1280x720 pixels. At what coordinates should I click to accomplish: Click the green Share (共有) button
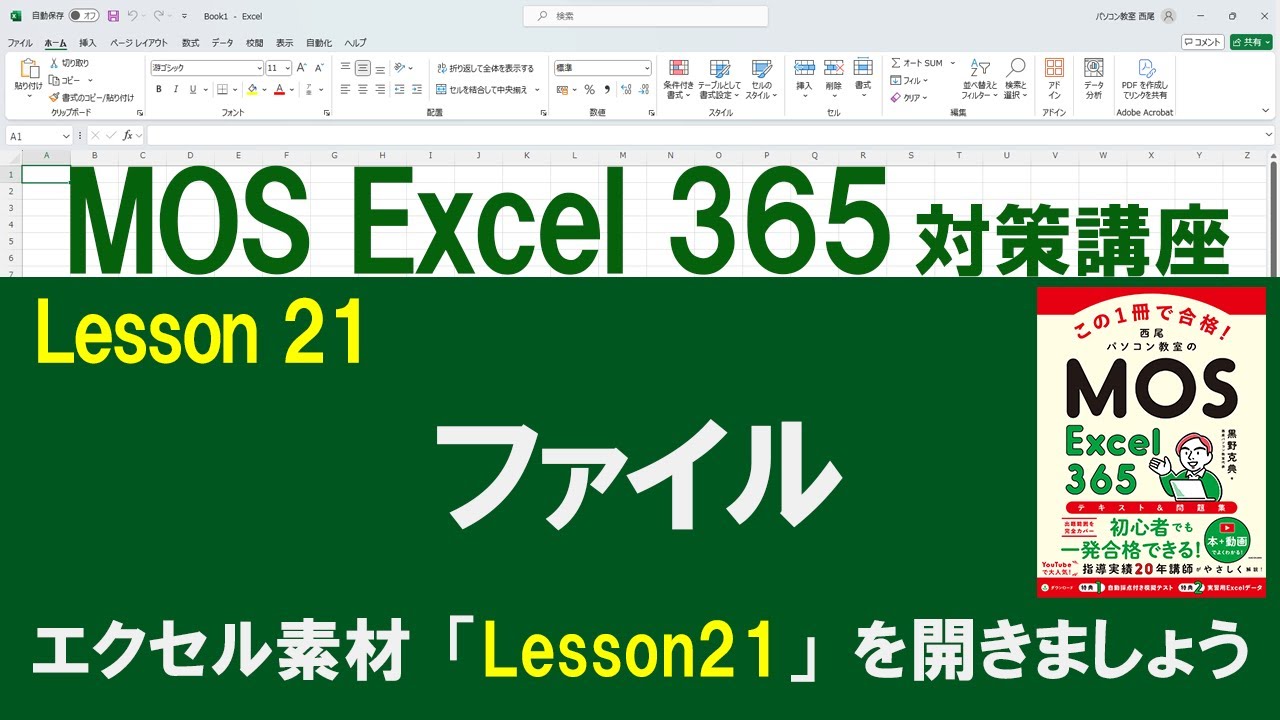coord(1251,42)
